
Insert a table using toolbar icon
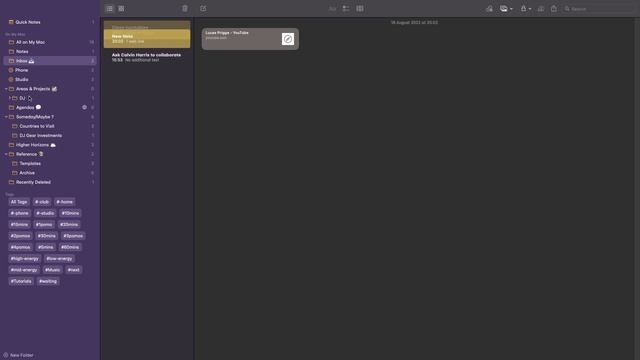[x=360, y=9]
